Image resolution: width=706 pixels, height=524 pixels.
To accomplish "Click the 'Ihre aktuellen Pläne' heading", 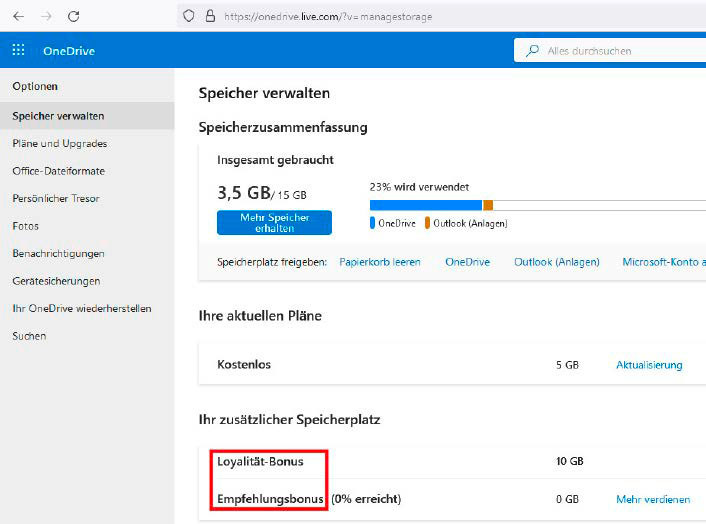I will [260, 316].
